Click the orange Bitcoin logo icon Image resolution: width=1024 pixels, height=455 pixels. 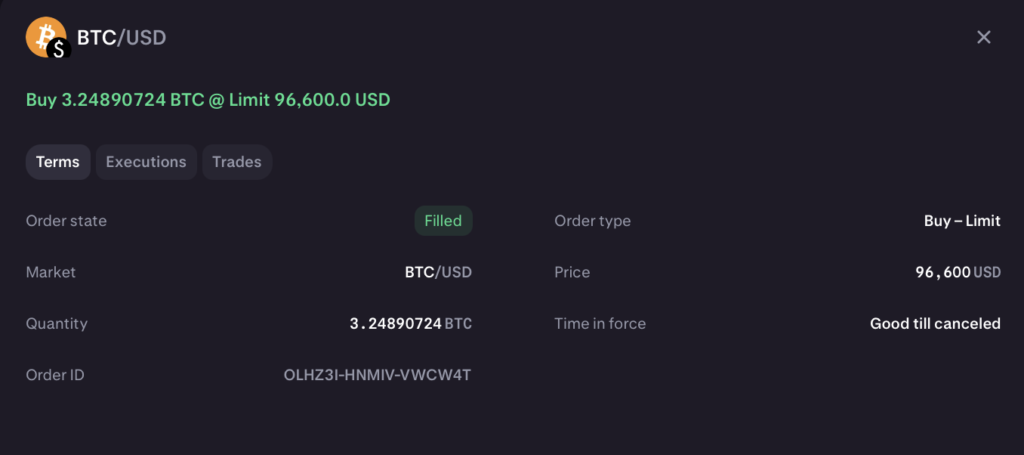pos(46,37)
